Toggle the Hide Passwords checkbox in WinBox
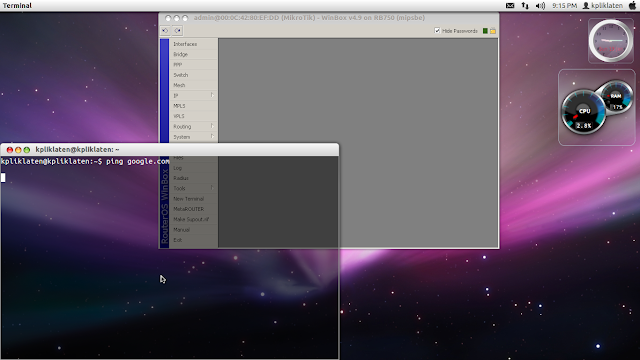 tap(437, 31)
